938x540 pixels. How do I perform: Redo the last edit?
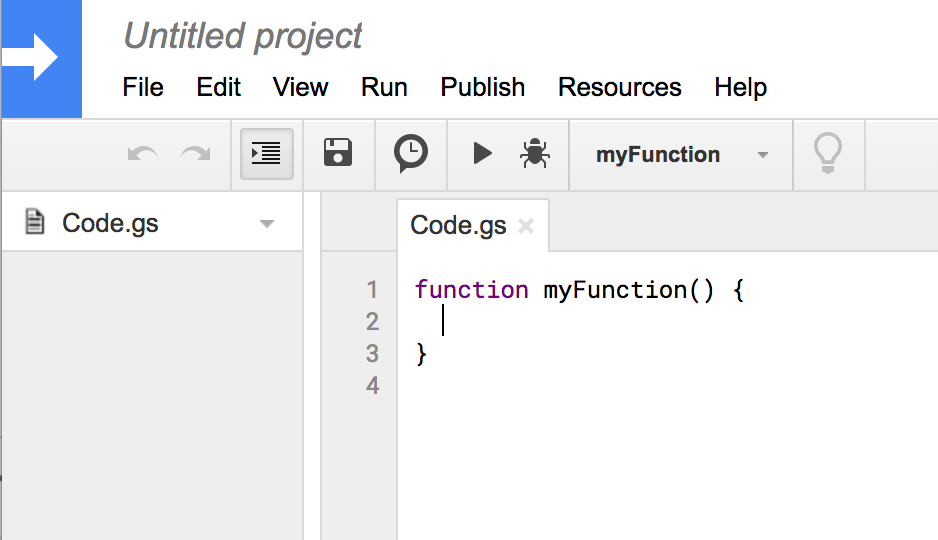point(196,154)
